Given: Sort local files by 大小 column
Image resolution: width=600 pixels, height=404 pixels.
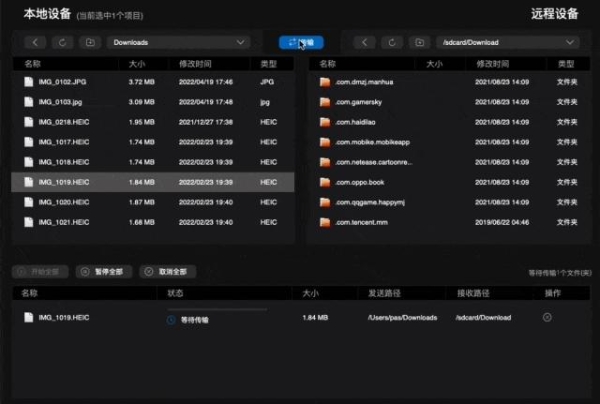Looking at the screenshot, I should 137,64.
